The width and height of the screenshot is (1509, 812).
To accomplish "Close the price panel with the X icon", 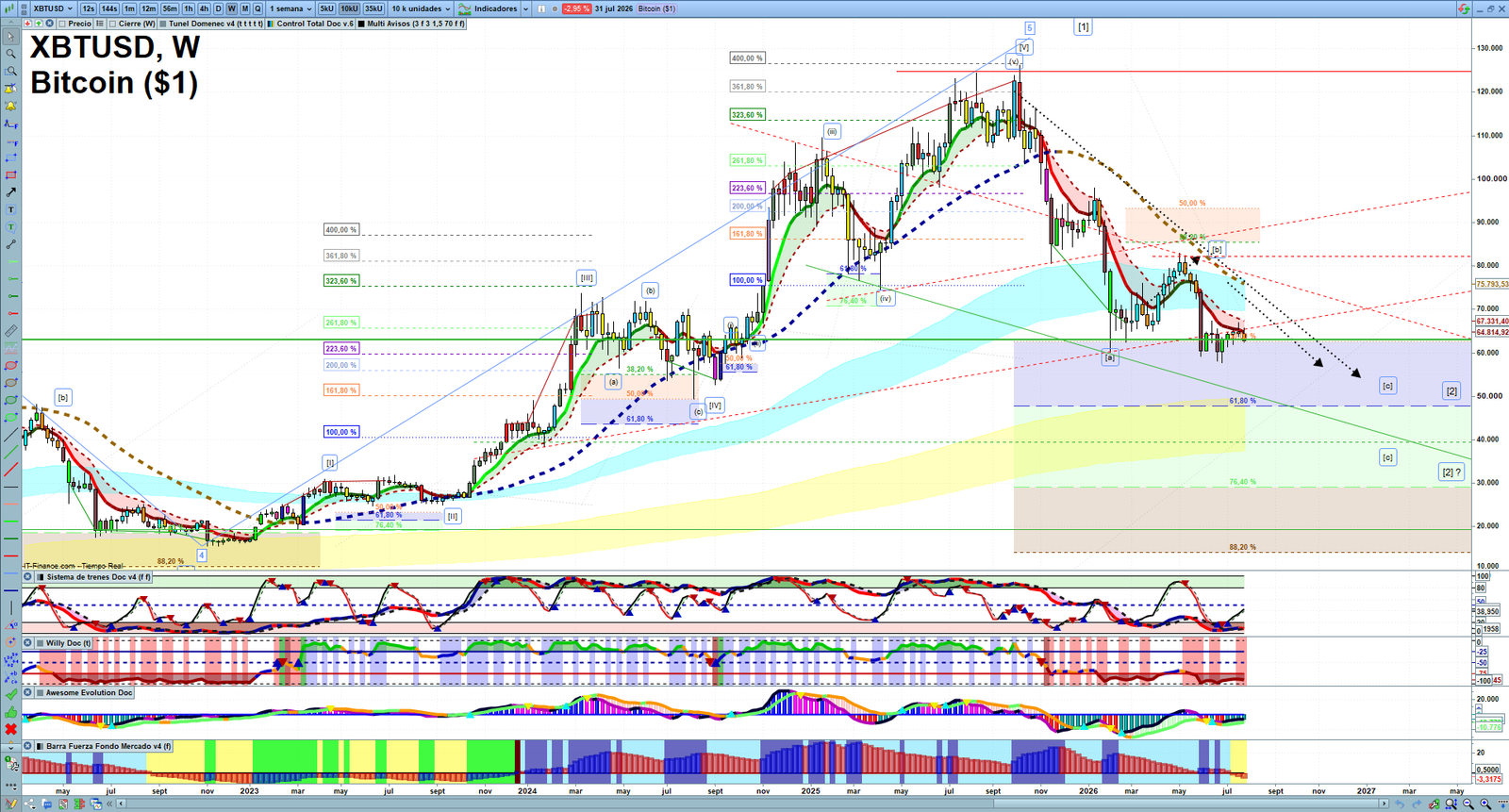I will [49, 24].
